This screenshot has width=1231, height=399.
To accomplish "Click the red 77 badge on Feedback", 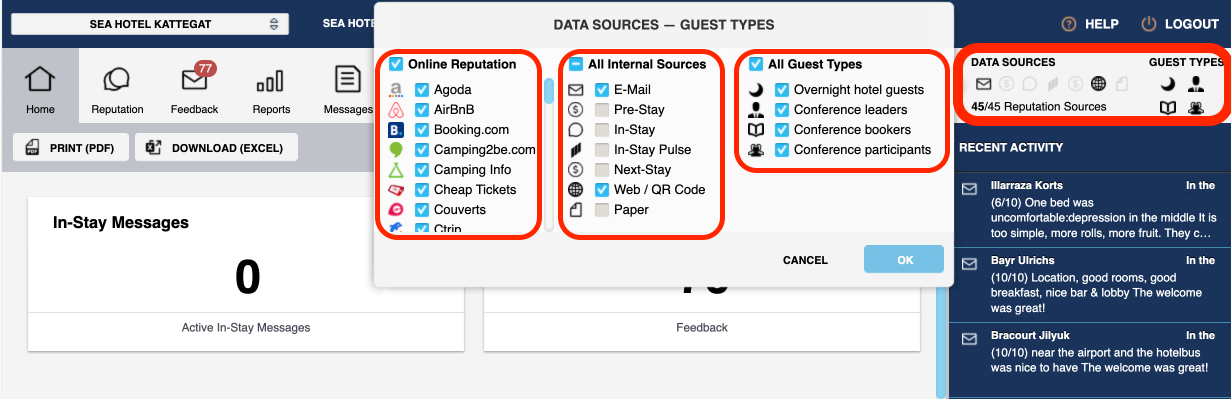I will click(x=206, y=69).
